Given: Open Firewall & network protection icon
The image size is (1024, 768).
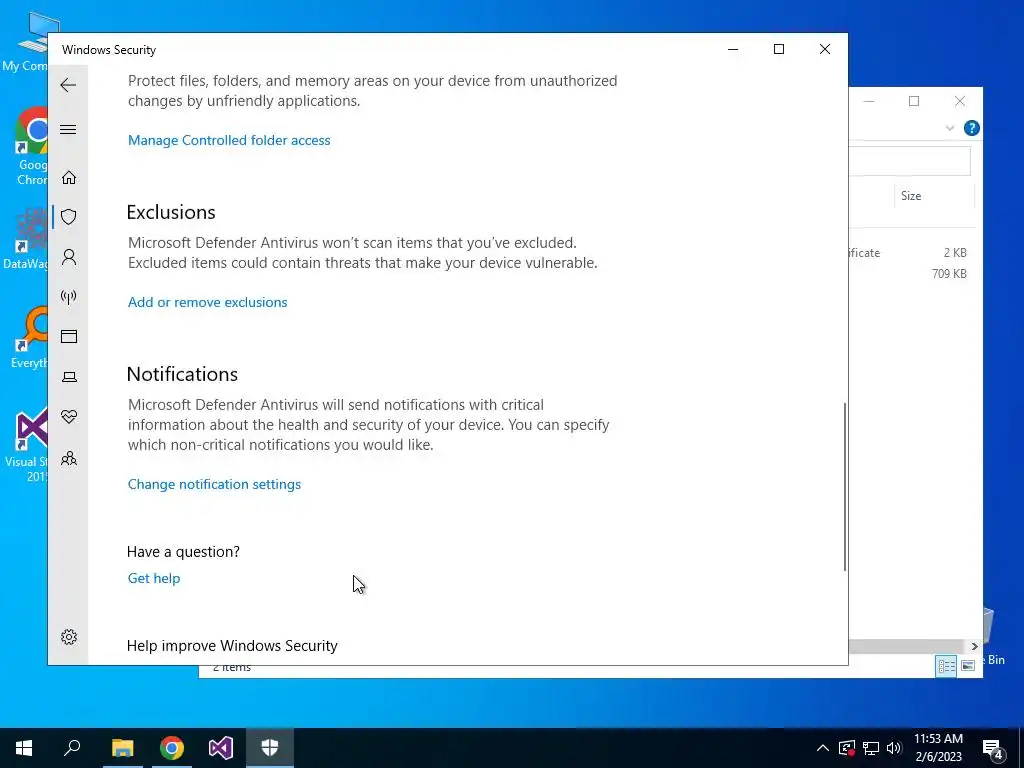Looking at the screenshot, I should [x=69, y=297].
